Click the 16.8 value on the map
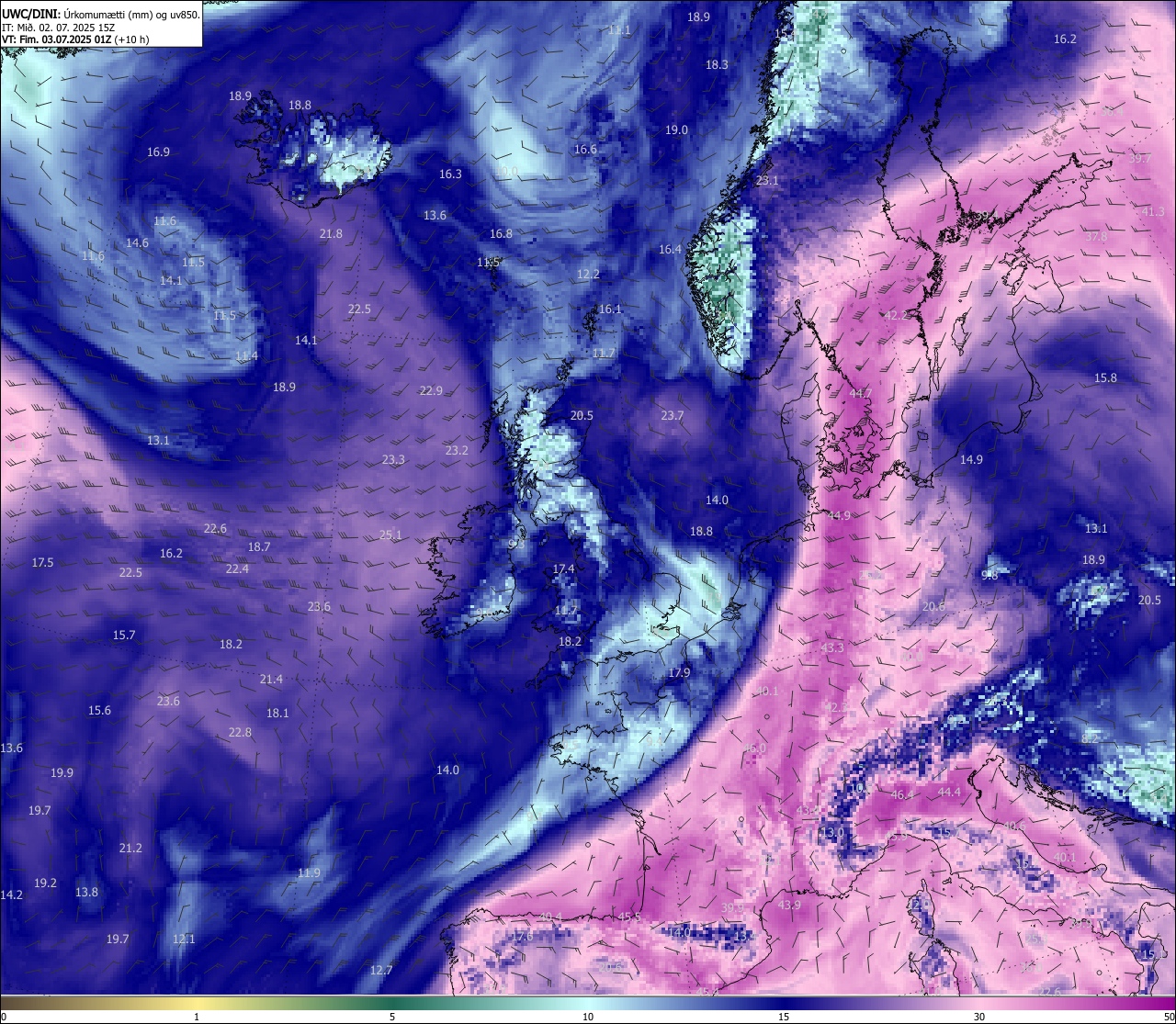Viewport: 1176px width, 1024px height. [501, 233]
